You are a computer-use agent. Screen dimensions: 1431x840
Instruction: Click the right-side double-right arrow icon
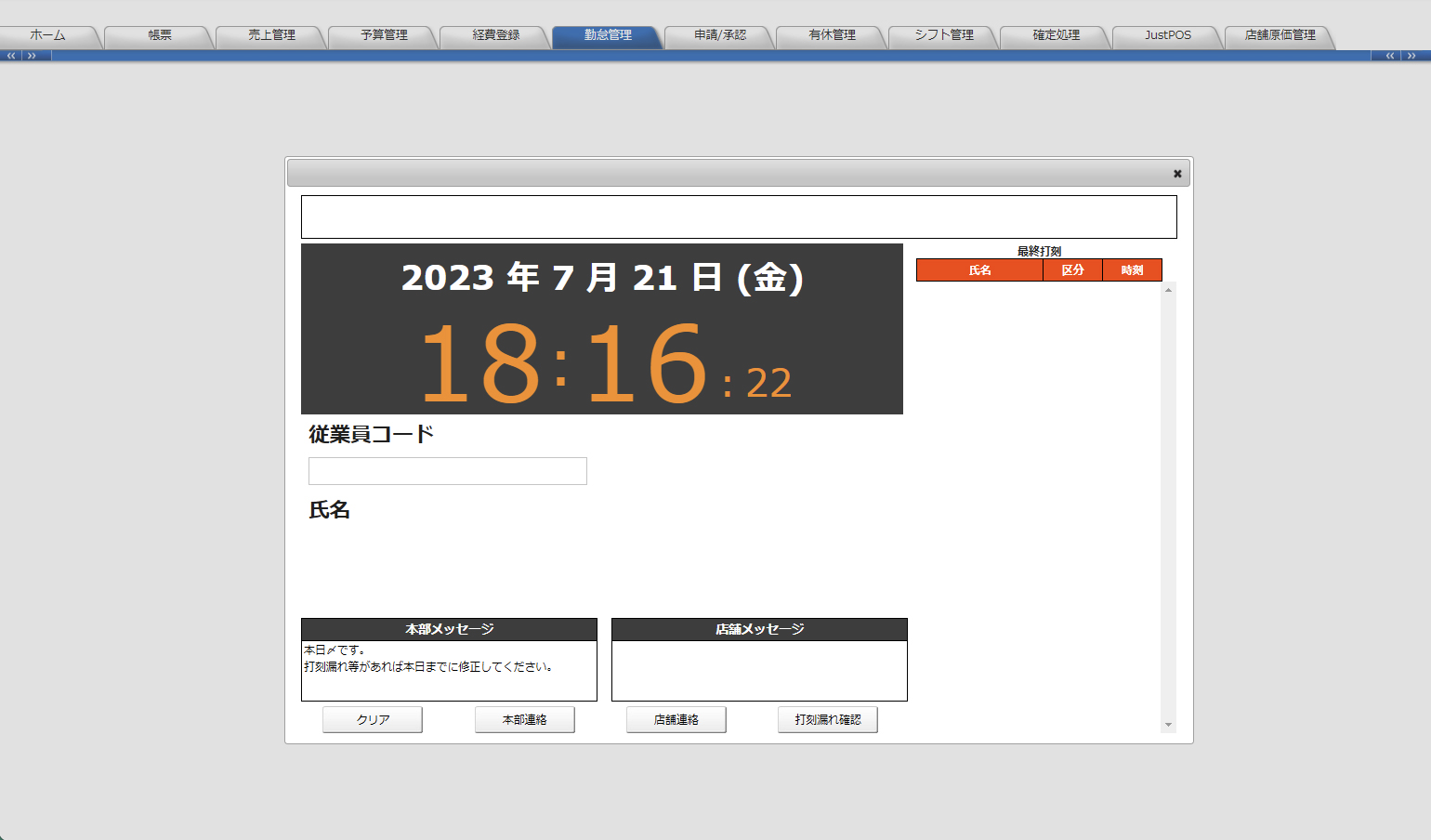click(1411, 56)
